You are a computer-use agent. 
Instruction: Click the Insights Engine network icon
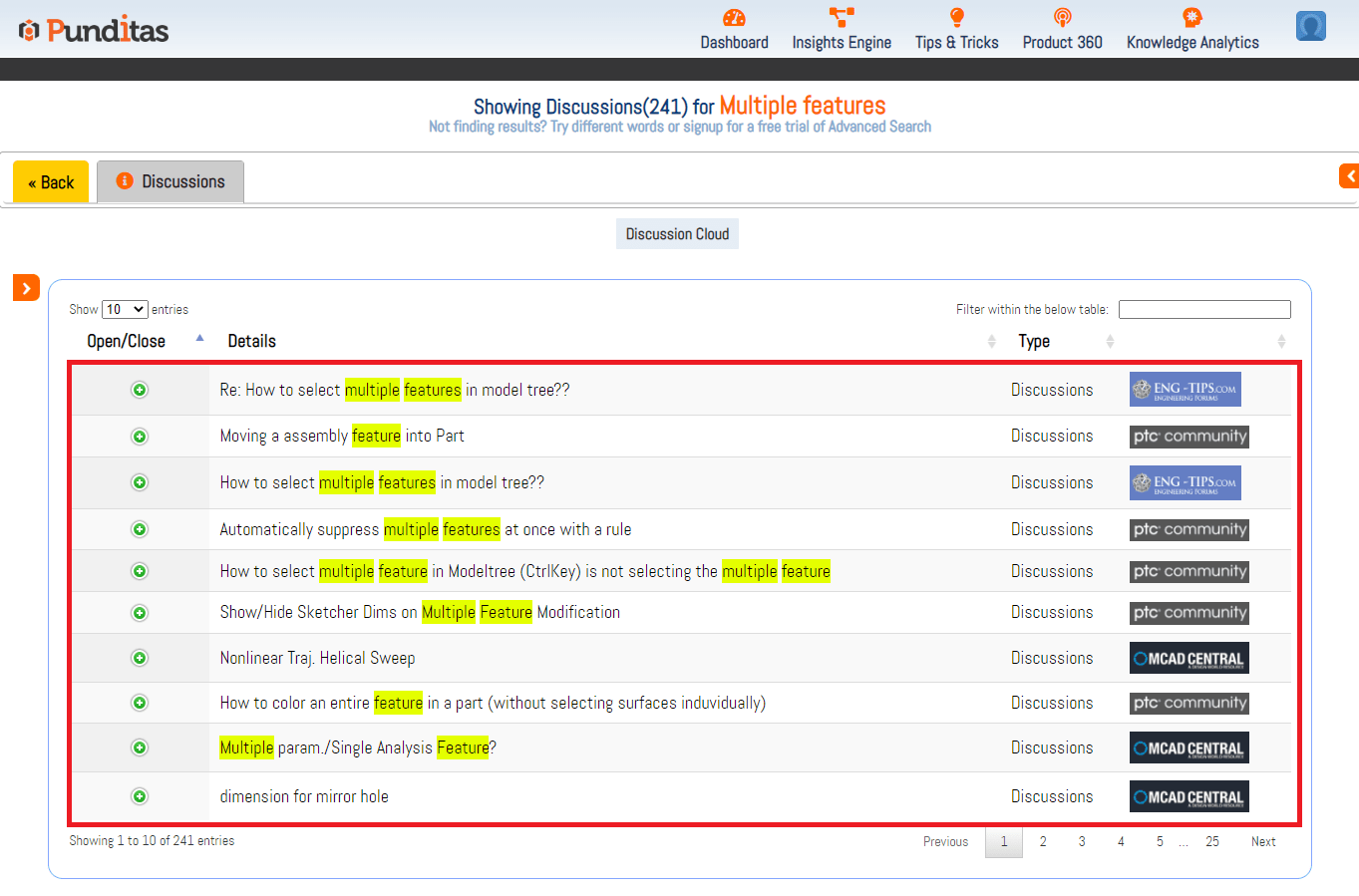[x=842, y=18]
